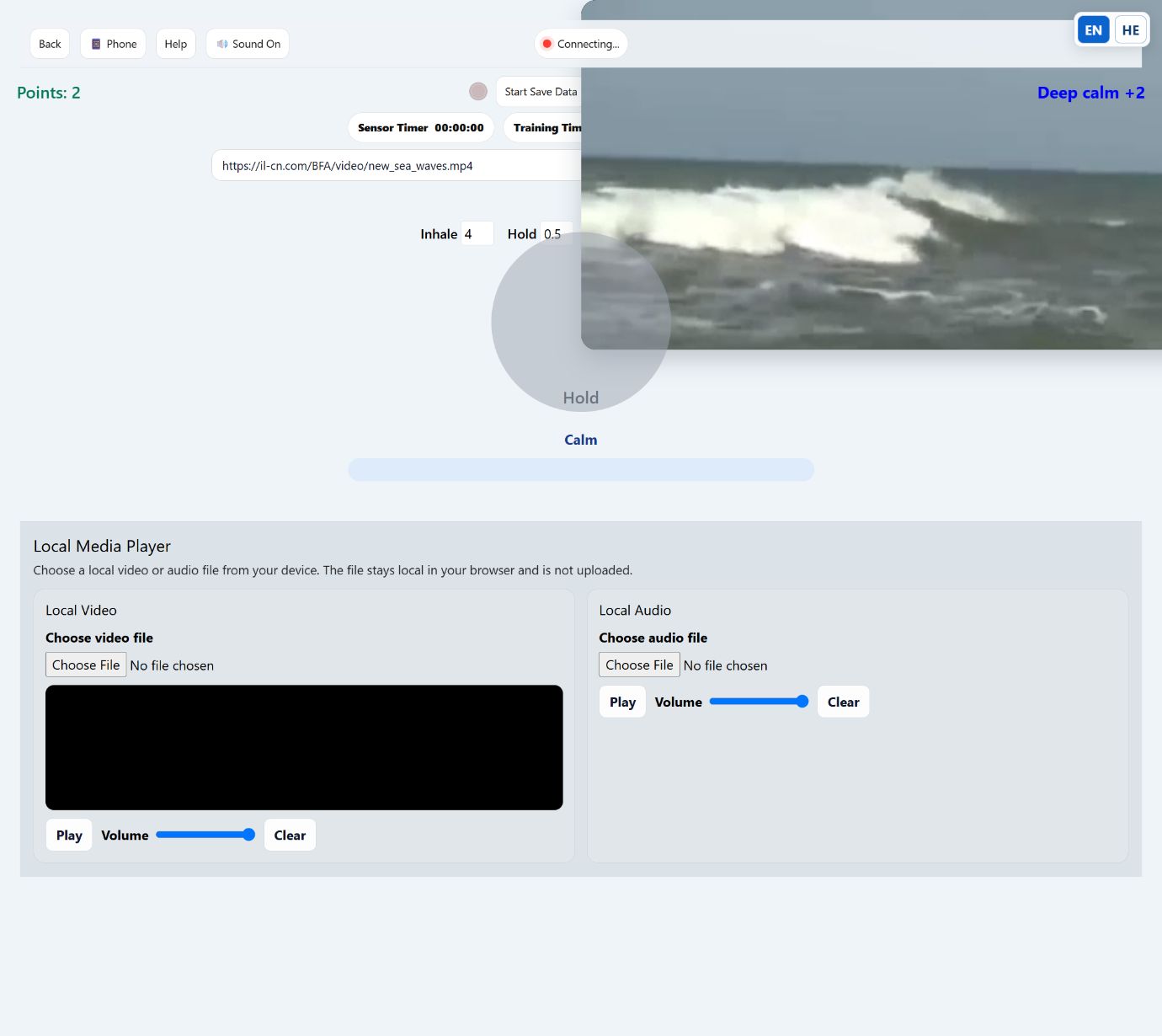Screen dimensions: 1162x1036
Task: Click the Hold value field
Action: point(556,234)
